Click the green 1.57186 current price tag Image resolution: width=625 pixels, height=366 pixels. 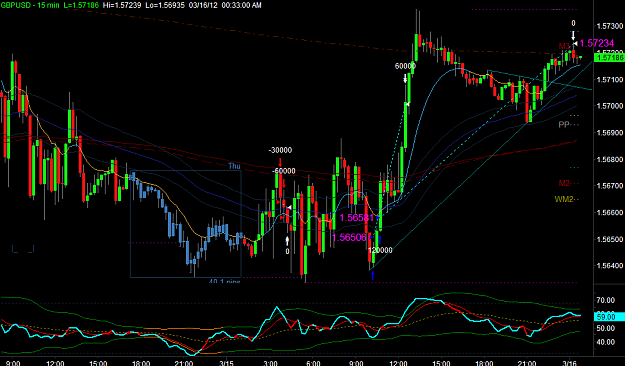point(609,58)
